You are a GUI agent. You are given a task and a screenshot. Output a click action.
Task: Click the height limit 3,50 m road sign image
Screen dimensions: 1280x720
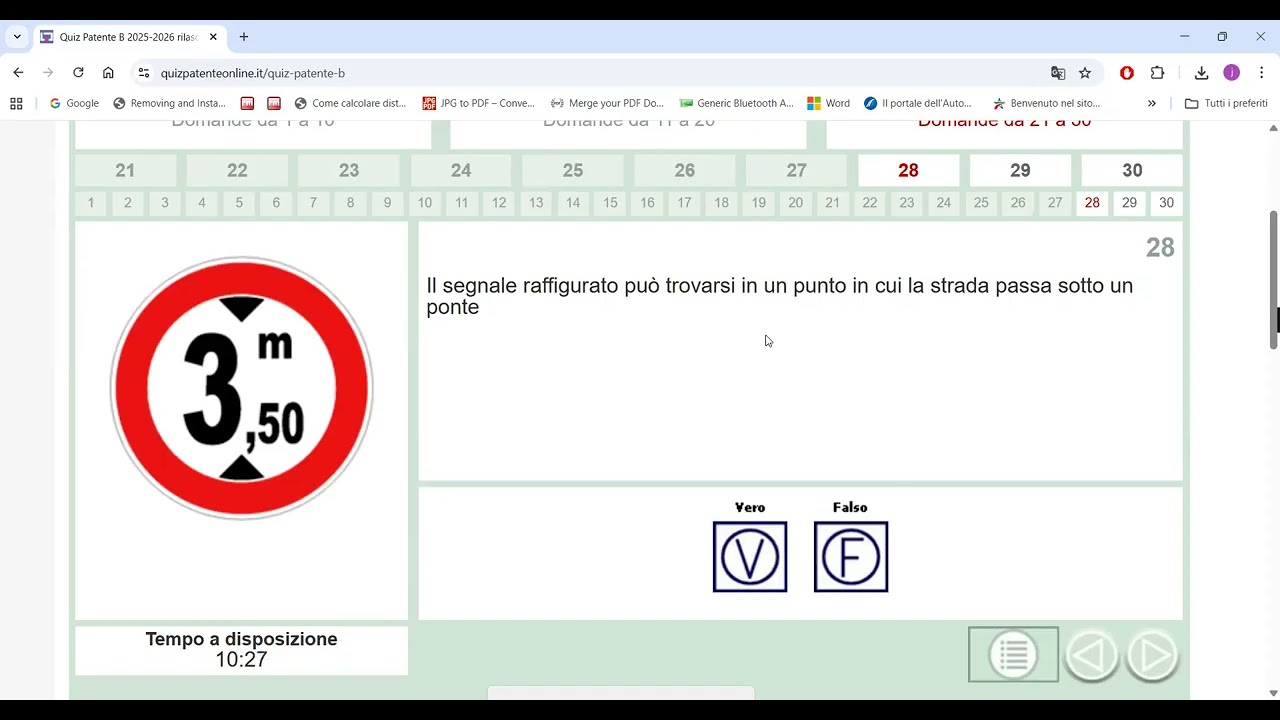pos(241,388)
